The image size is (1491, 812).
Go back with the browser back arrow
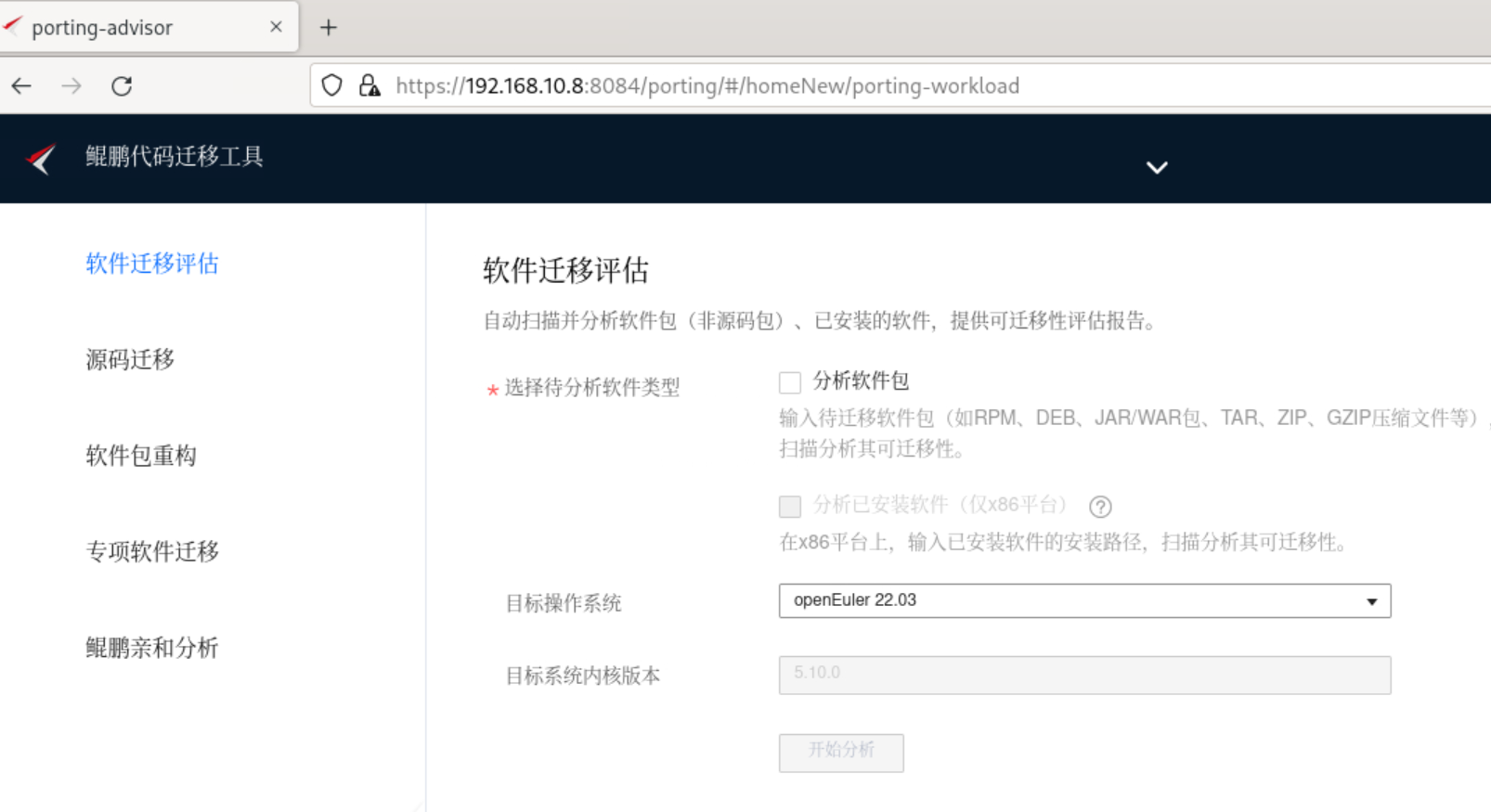21,86
